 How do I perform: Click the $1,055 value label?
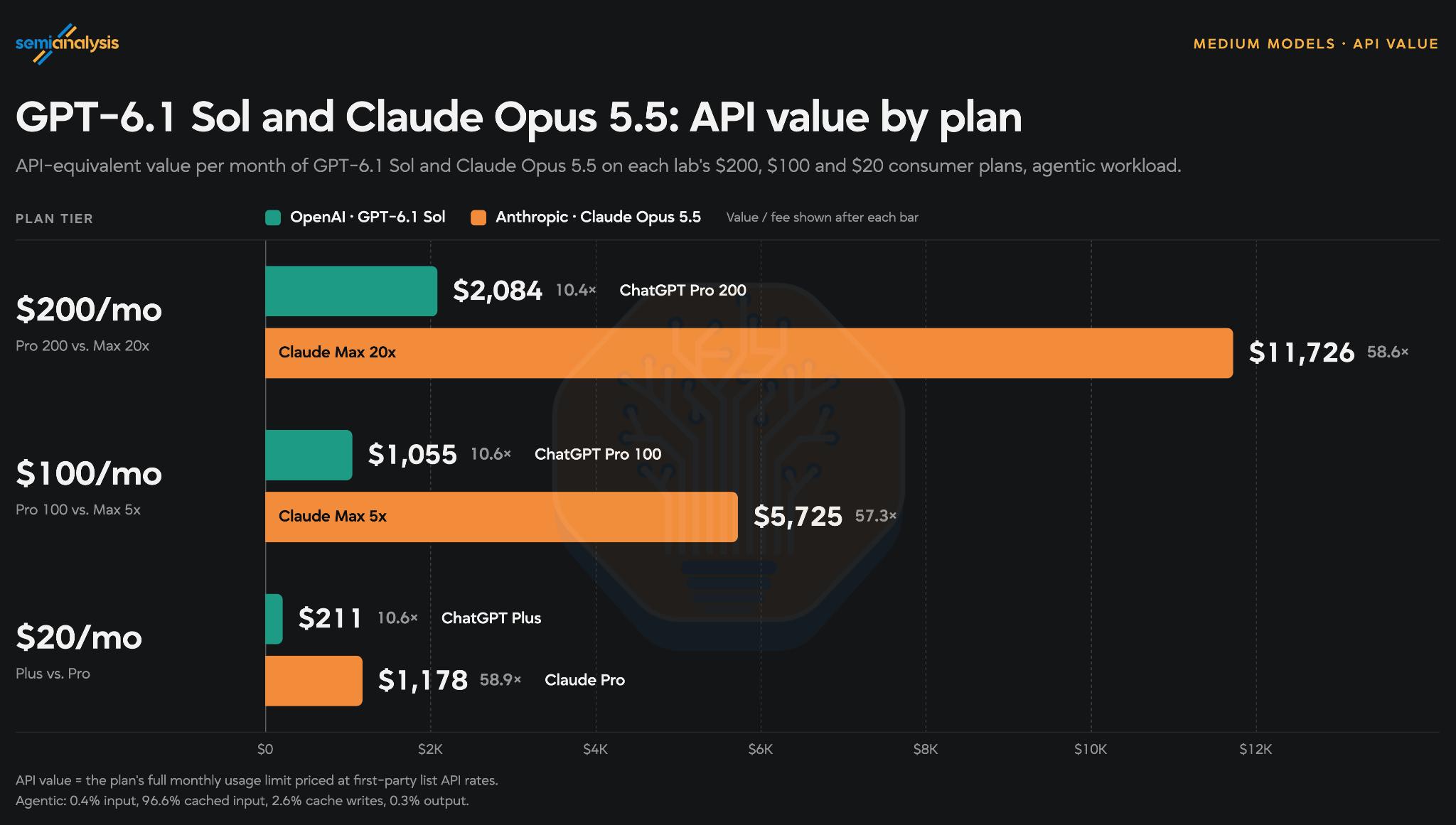click(412, 455)
